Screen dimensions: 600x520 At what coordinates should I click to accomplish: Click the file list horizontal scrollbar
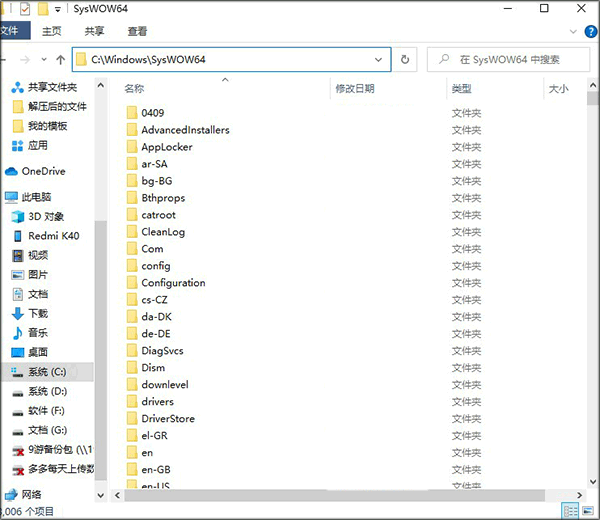point(334,495)
